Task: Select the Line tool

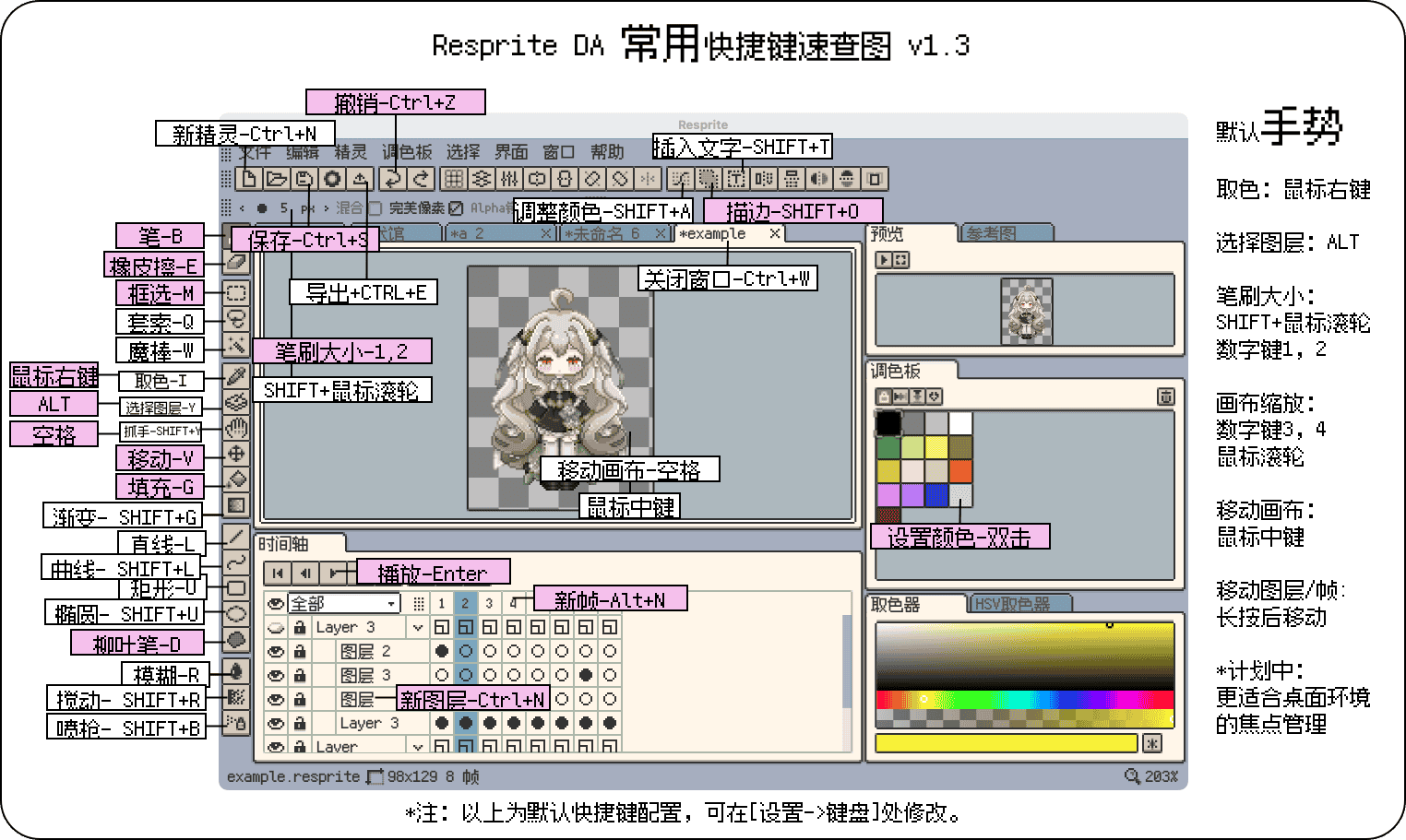Action: click(x=237, y=536)
